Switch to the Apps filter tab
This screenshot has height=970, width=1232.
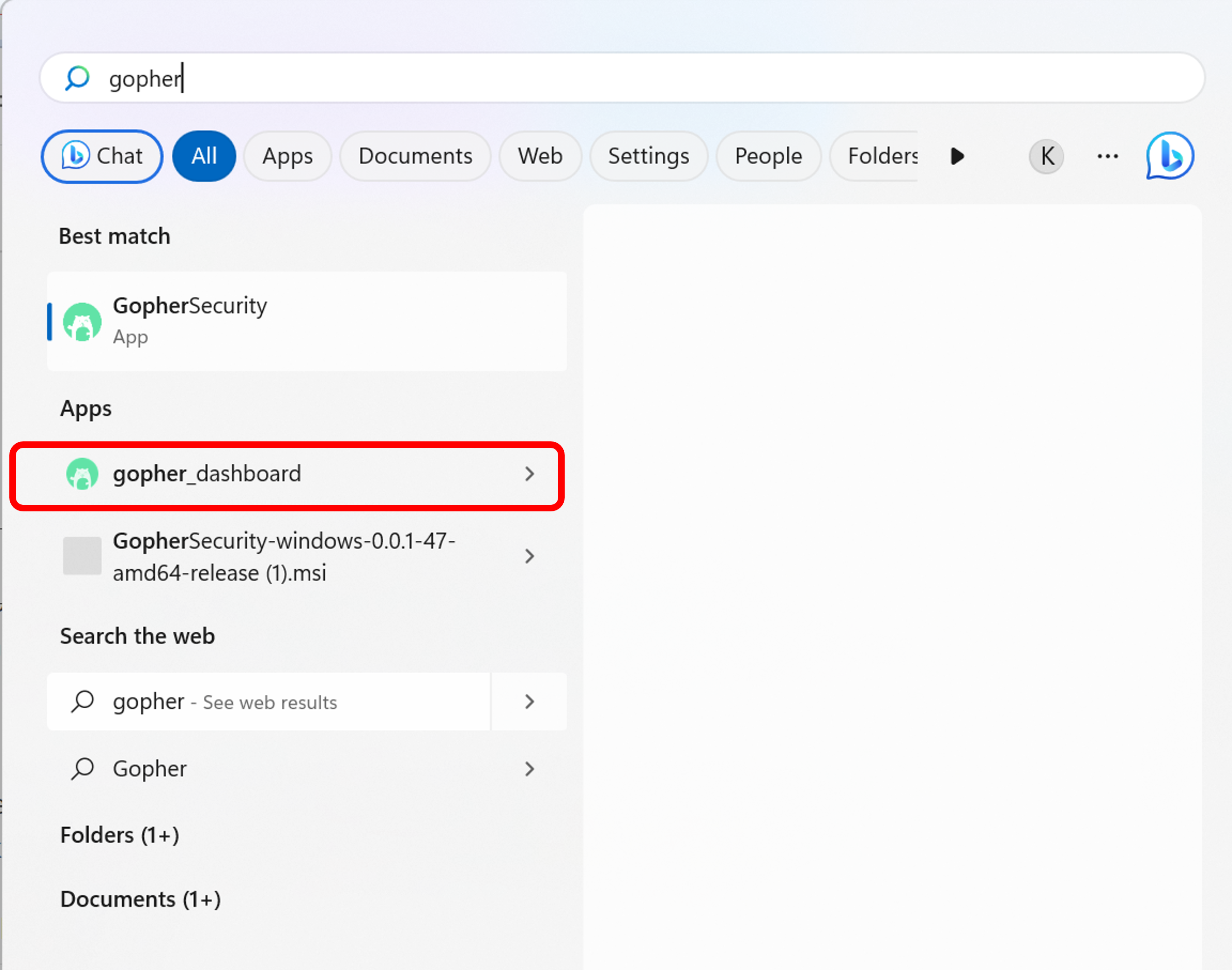click(287, 156)
